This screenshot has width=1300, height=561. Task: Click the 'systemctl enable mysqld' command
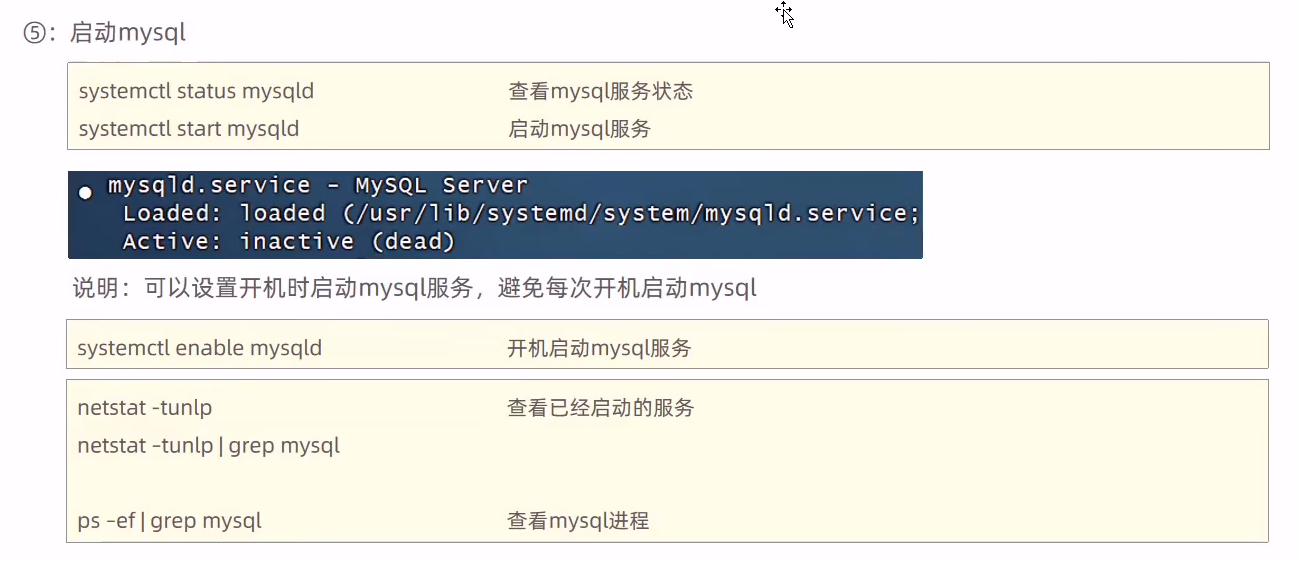(199, 349)
